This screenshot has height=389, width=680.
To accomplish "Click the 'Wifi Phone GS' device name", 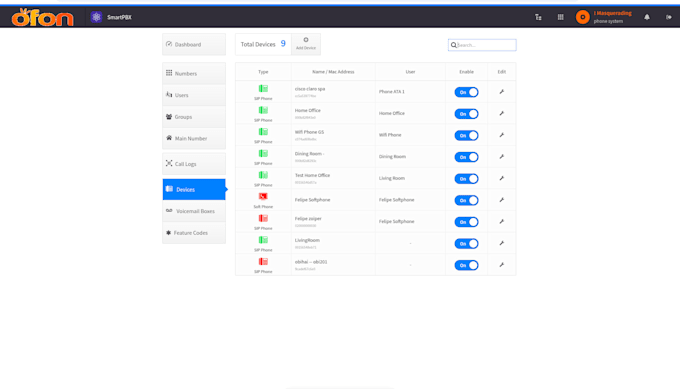I will [x=309, y=132].
